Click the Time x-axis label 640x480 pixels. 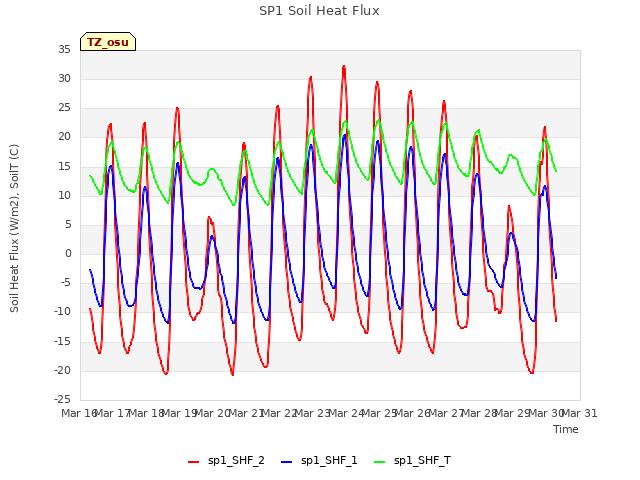[566, 429]
